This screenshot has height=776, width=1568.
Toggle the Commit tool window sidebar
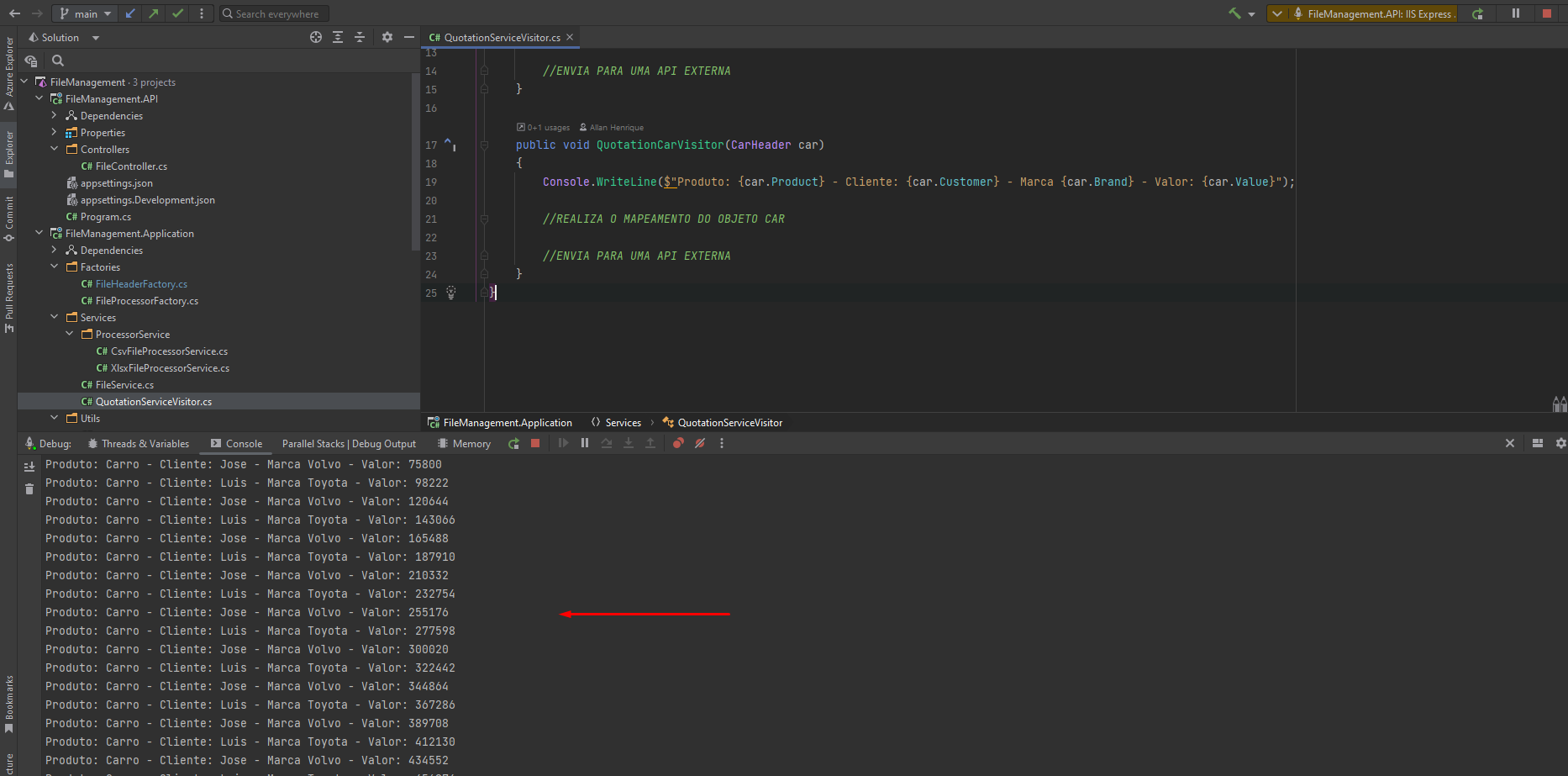coord(8,219)
